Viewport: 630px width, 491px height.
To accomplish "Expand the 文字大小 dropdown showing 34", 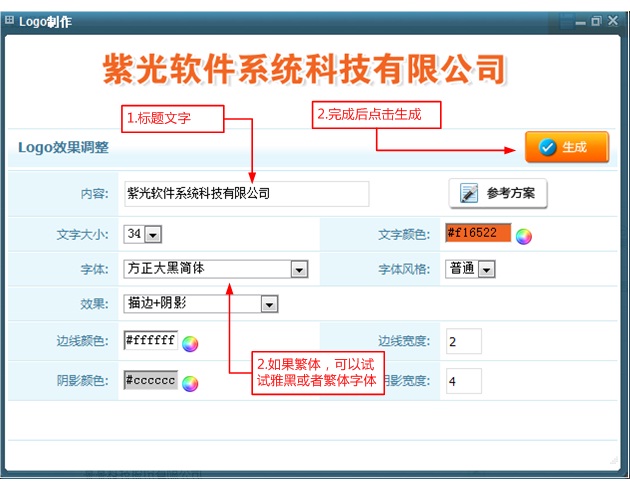I will (152, 235).
